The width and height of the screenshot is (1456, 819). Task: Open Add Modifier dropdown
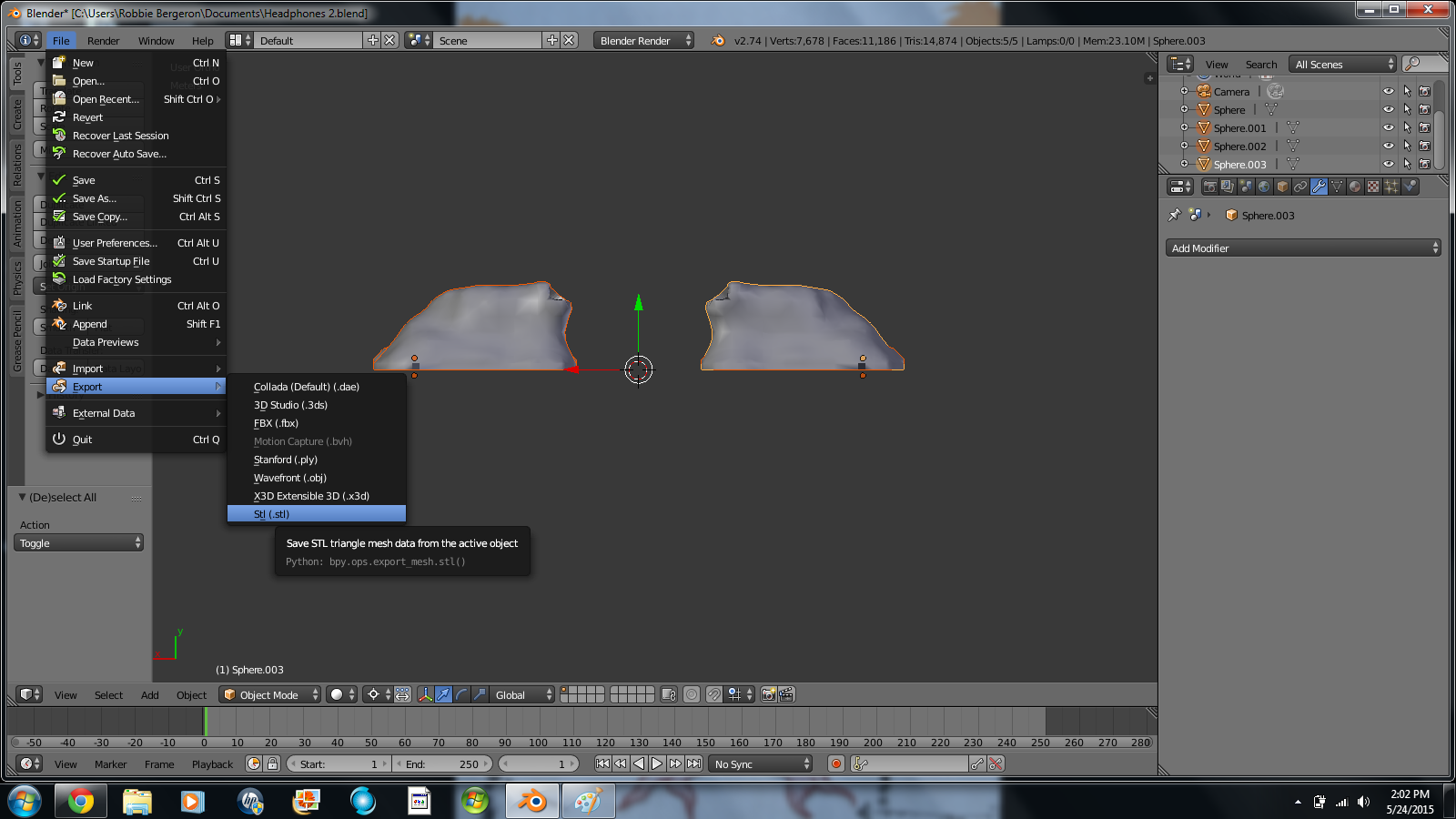[1303, 248]
